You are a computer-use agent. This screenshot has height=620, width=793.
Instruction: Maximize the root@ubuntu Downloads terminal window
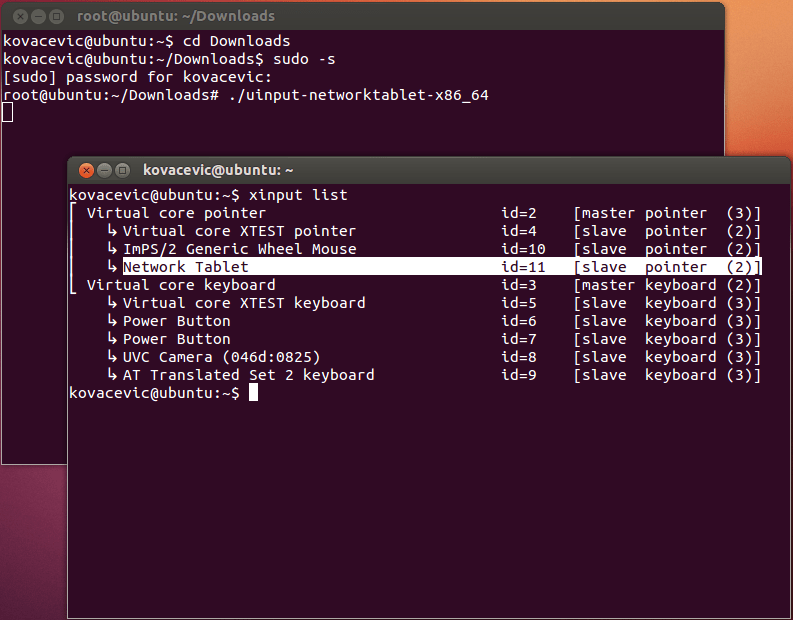point(57,17)
